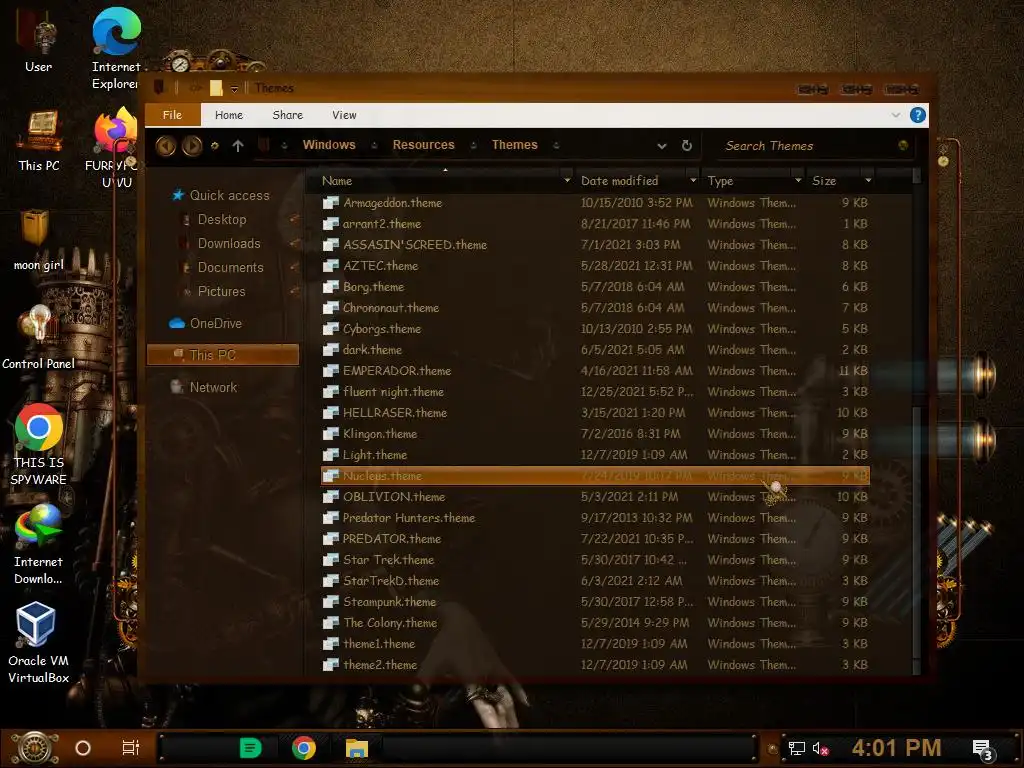Go forward with the Forward arrow button

click(191, 146)
